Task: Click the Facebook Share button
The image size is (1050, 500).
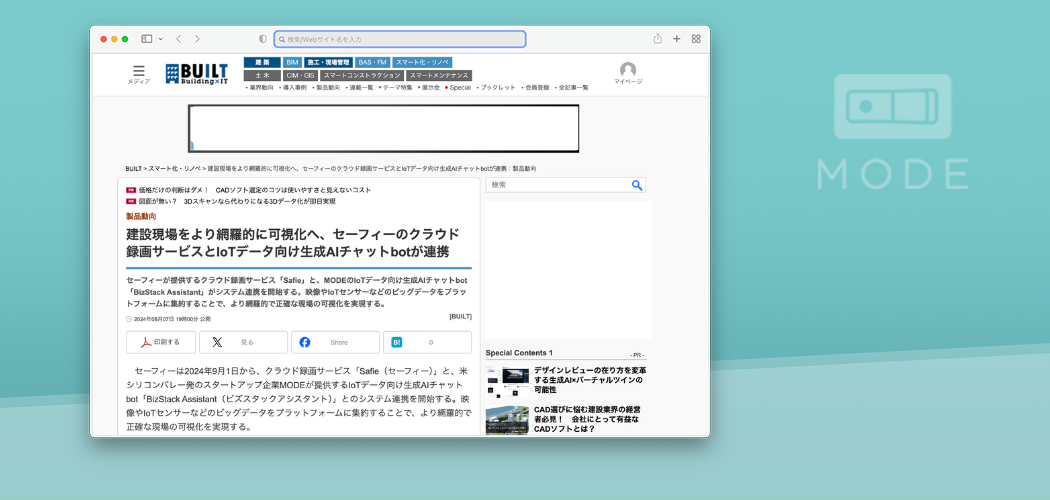Action: (x=335, y=342)
